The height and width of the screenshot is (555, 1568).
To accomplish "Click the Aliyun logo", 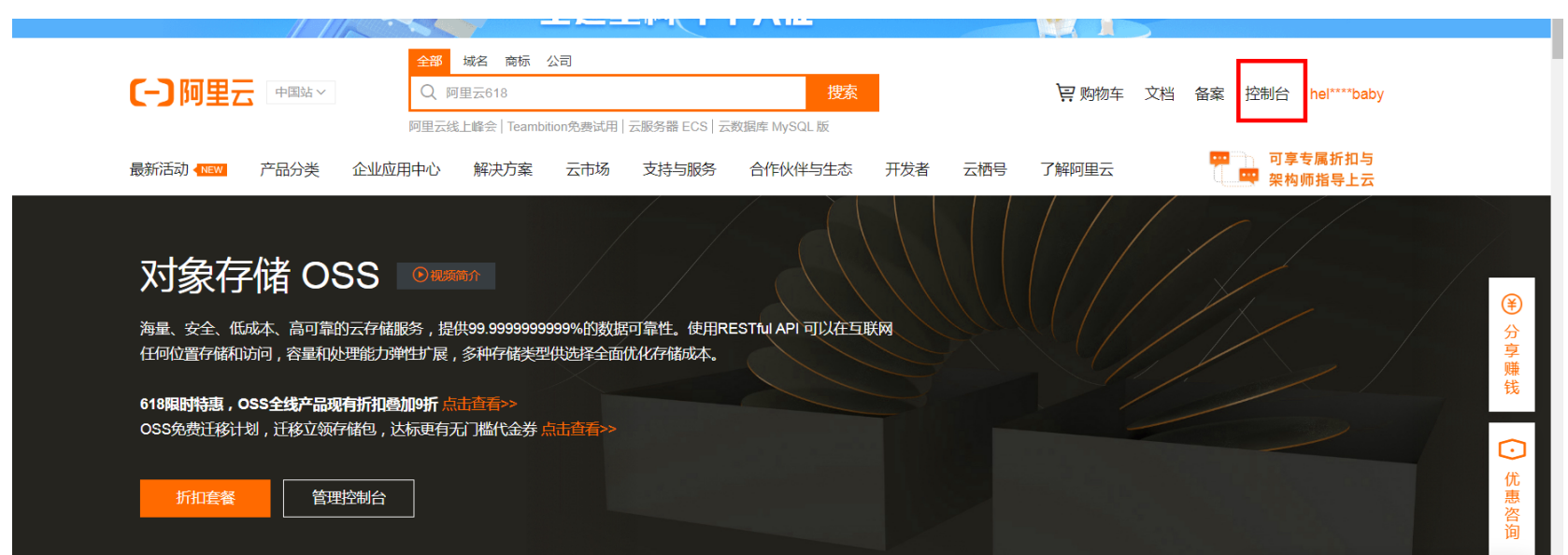I will (192, 92).
